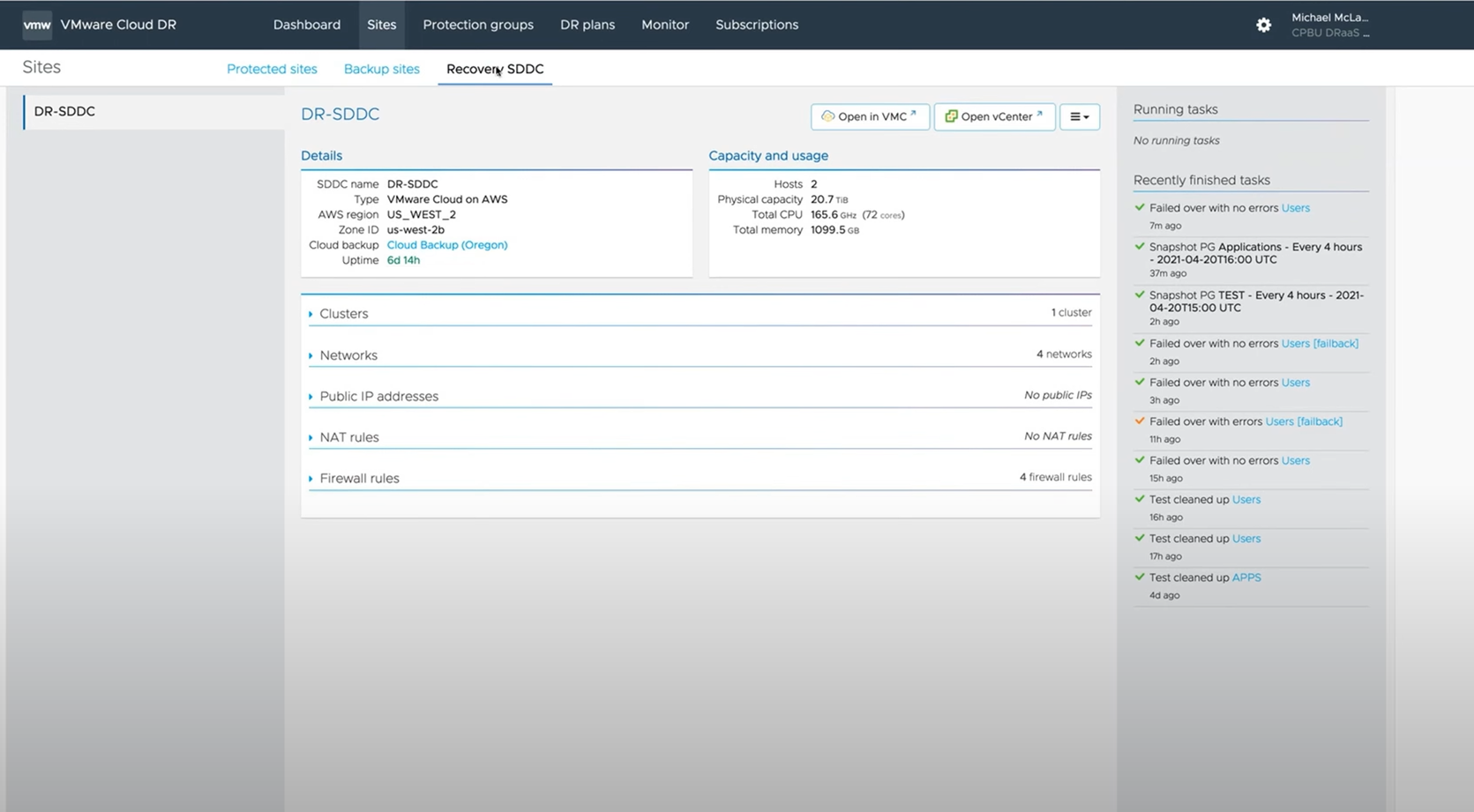The height and width of the screenshot is (812, 1474).
Task: Click the green checkmark beside Test cleaned up APPS
Action: (x=1140, y=577)
